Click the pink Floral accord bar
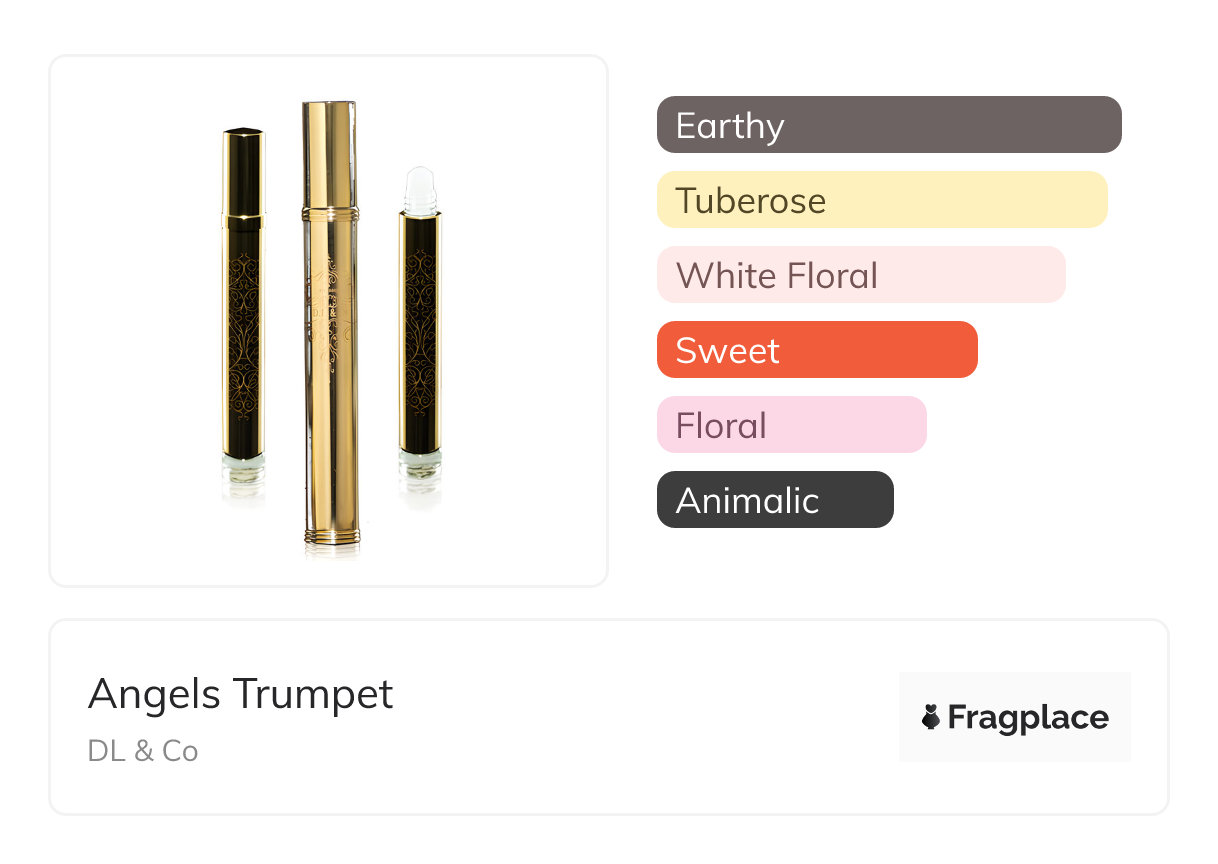The height and width of the screenshot is (864, 1218). [x=791, y=425]
